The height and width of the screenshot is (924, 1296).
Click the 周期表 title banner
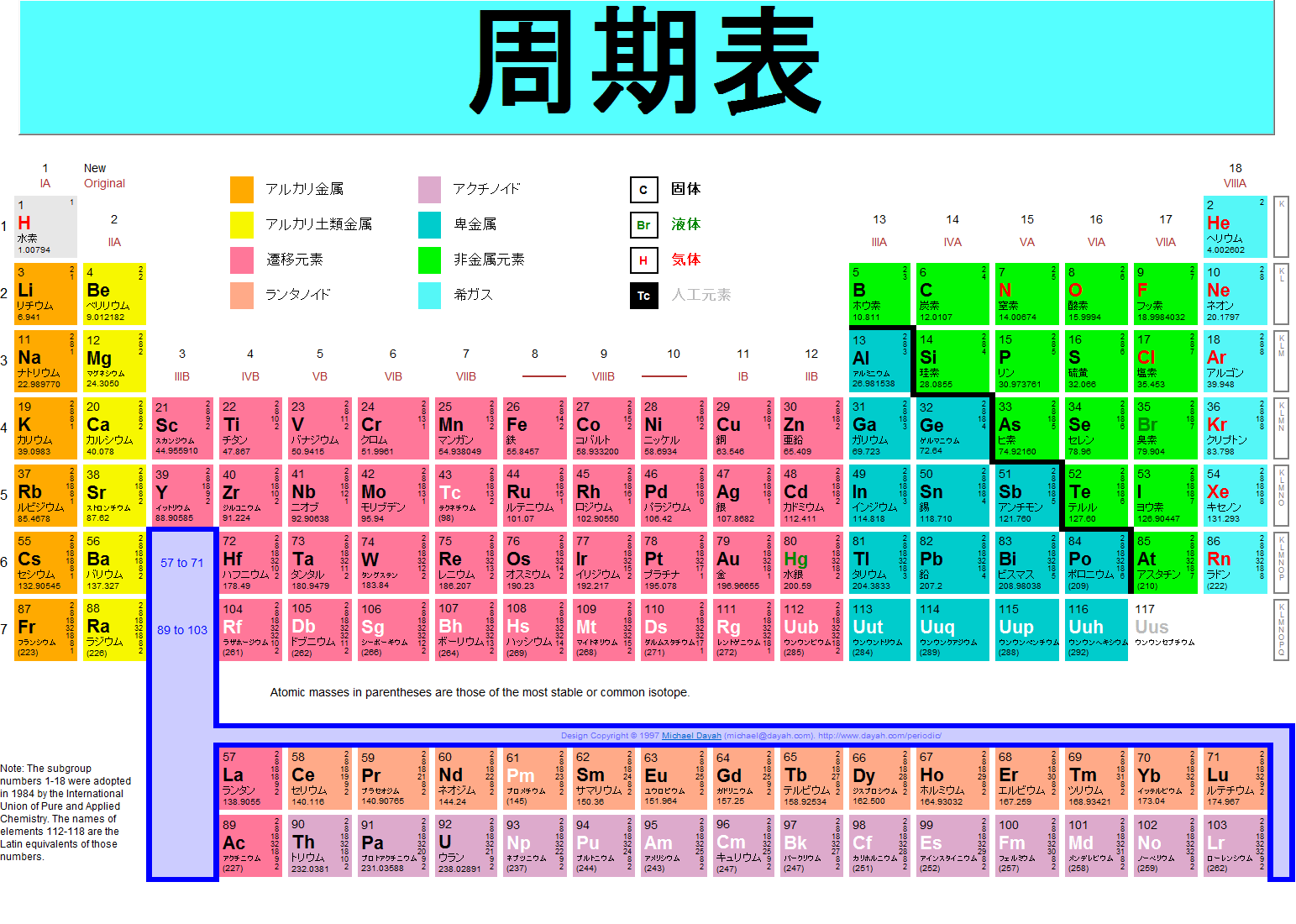pyautogui.click(x=647, y=67)
